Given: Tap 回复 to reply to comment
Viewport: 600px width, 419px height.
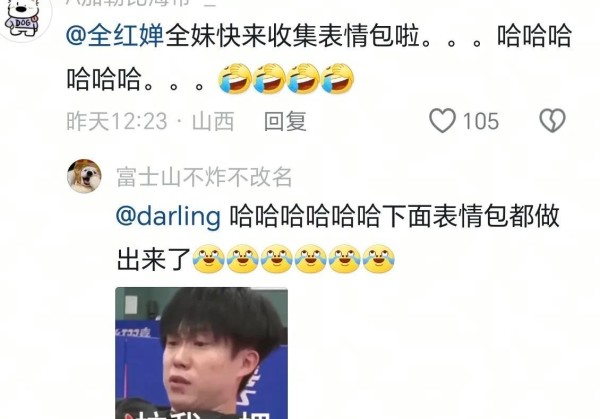Looking at the screenshot, I should [285, 121].
